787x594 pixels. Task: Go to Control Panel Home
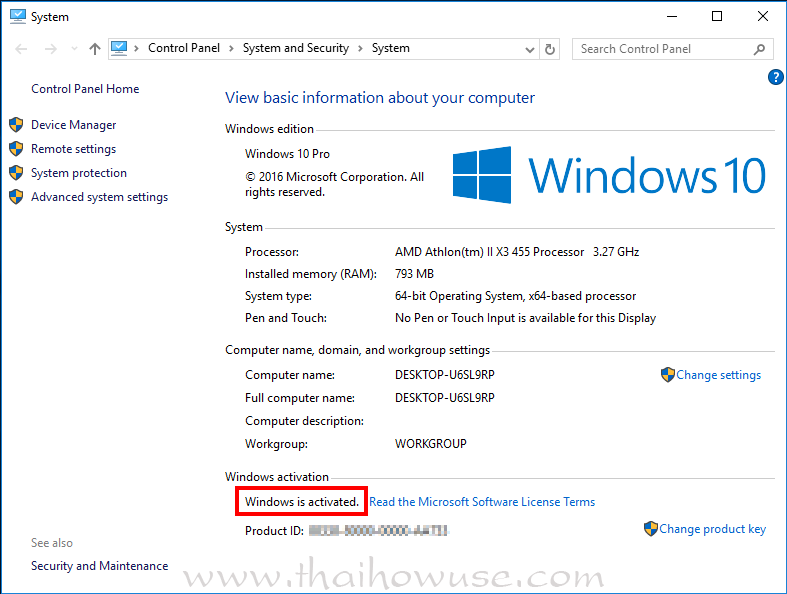[85, 89]
